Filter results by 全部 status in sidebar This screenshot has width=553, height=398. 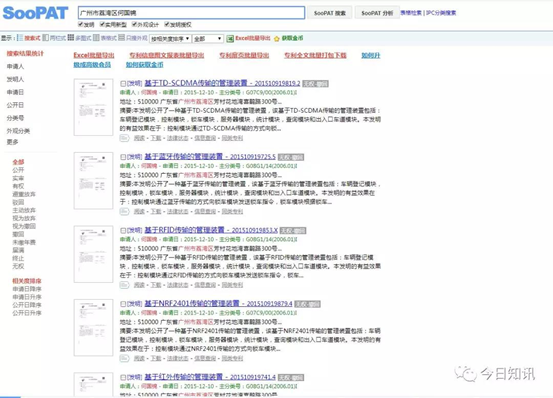tap(18, 162)
